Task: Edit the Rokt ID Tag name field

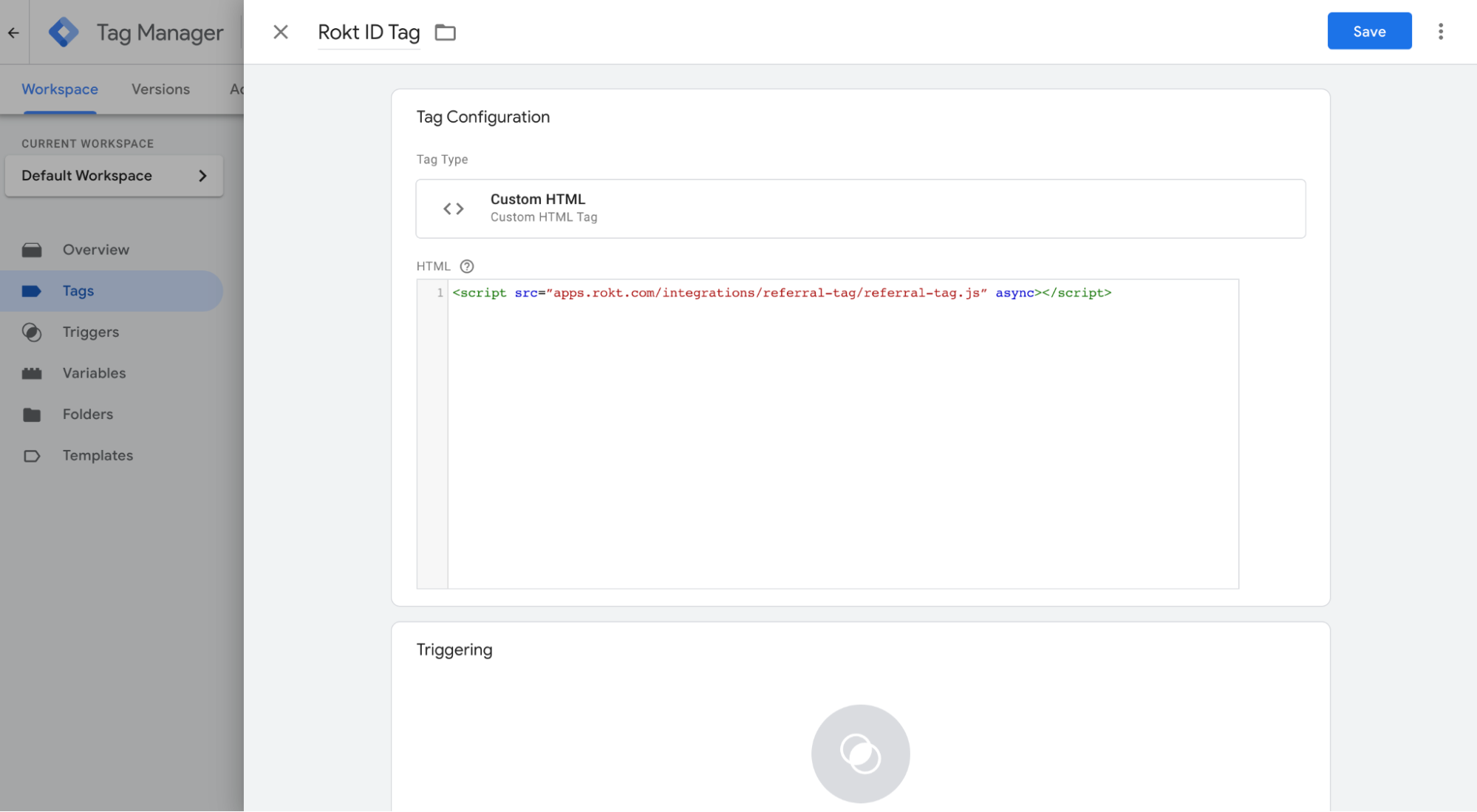Action: (x=369, y=32)
